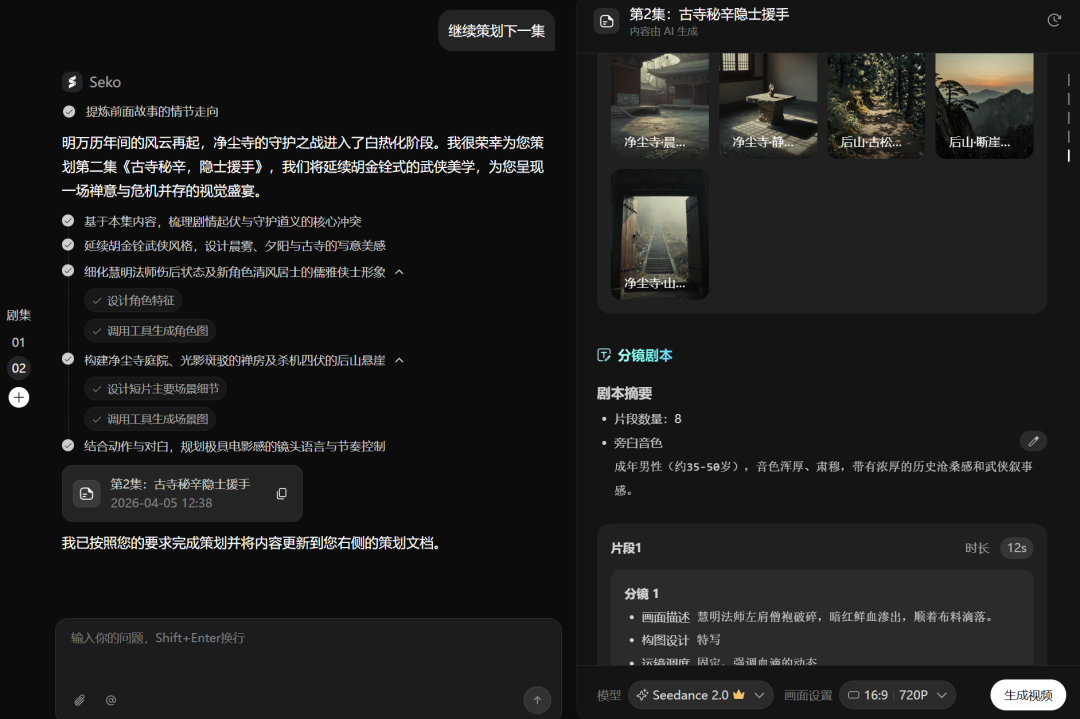1080x719 pixels.
Task: Open the 净尘寺·山 doorway thumbnail
Action: [x=659, y=235]
